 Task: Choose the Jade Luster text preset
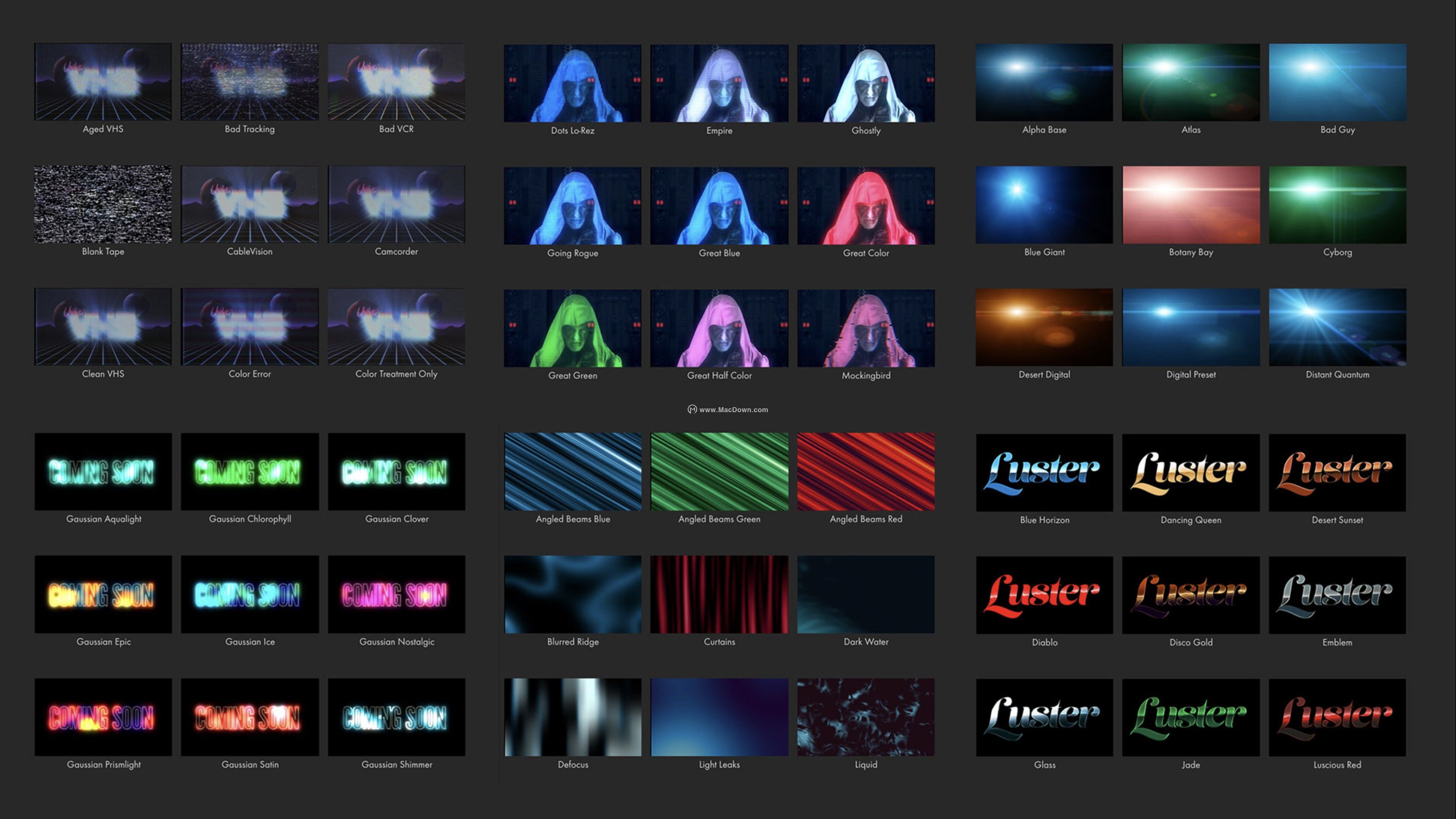click(x=1191, y=717)
